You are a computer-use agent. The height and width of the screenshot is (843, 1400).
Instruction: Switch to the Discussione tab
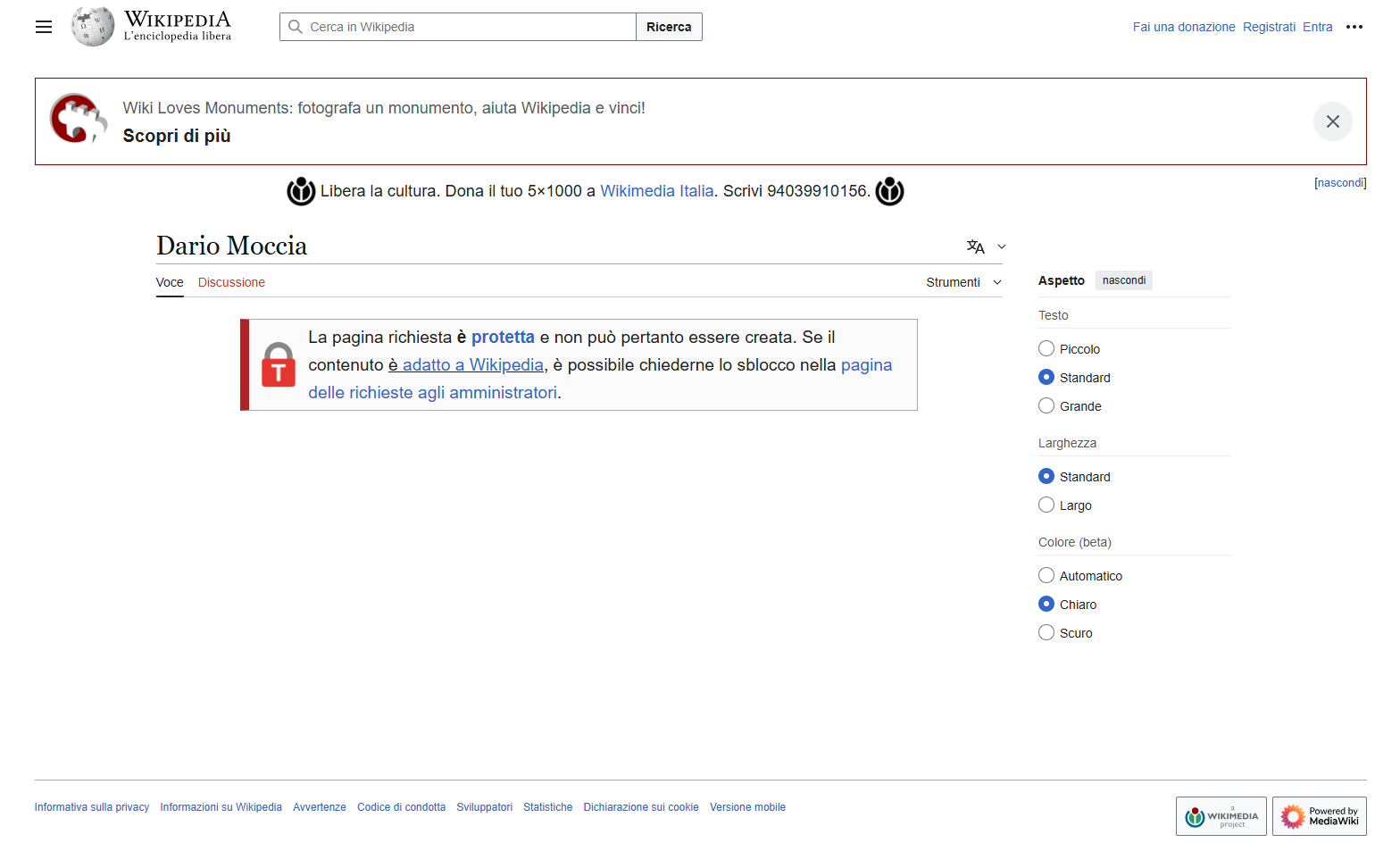click(x=231, y=282)
